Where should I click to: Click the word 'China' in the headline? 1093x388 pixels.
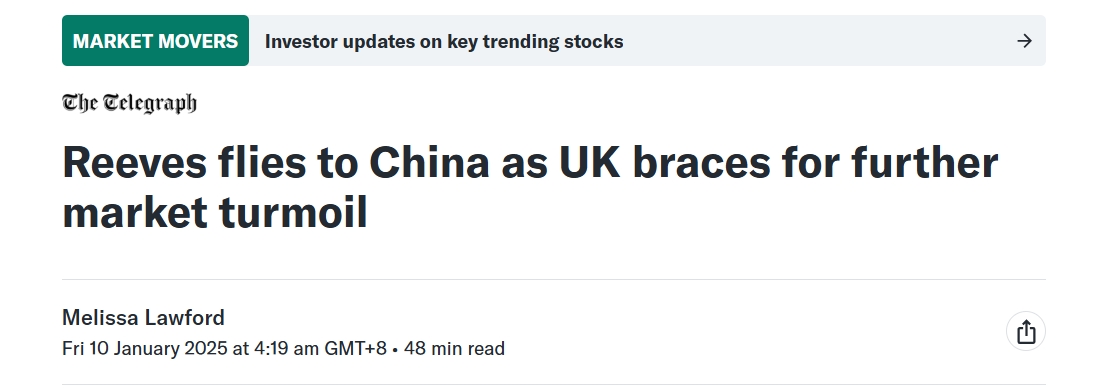click(429, 162)
